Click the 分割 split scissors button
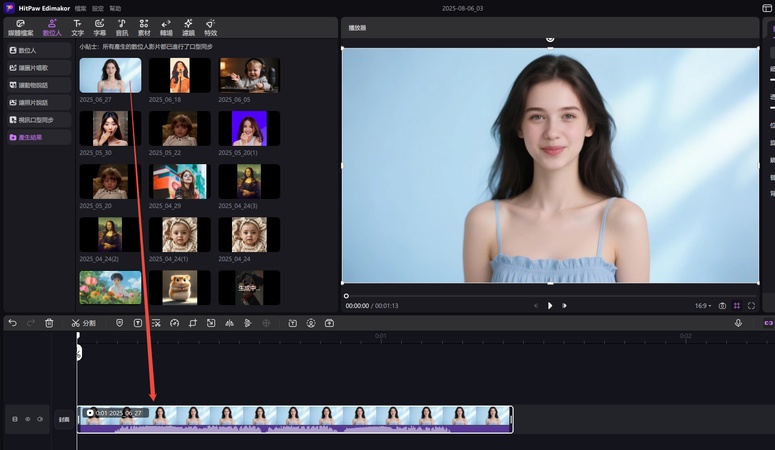The height and width of the screenshot is (450, 775). coord(84,323)
